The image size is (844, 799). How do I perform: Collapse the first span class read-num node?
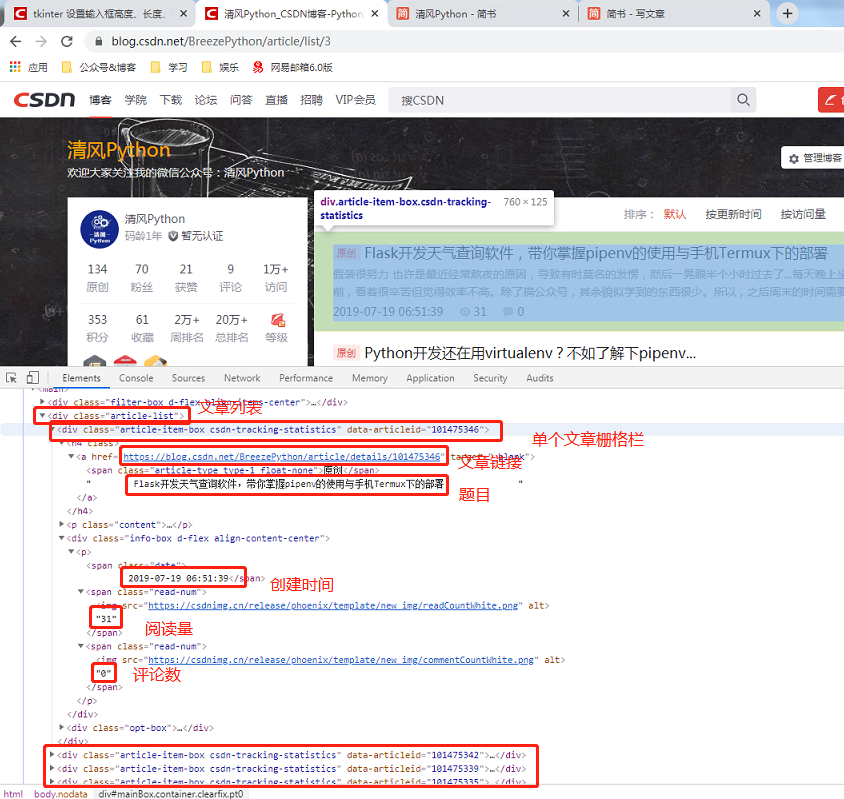(81, 592)
